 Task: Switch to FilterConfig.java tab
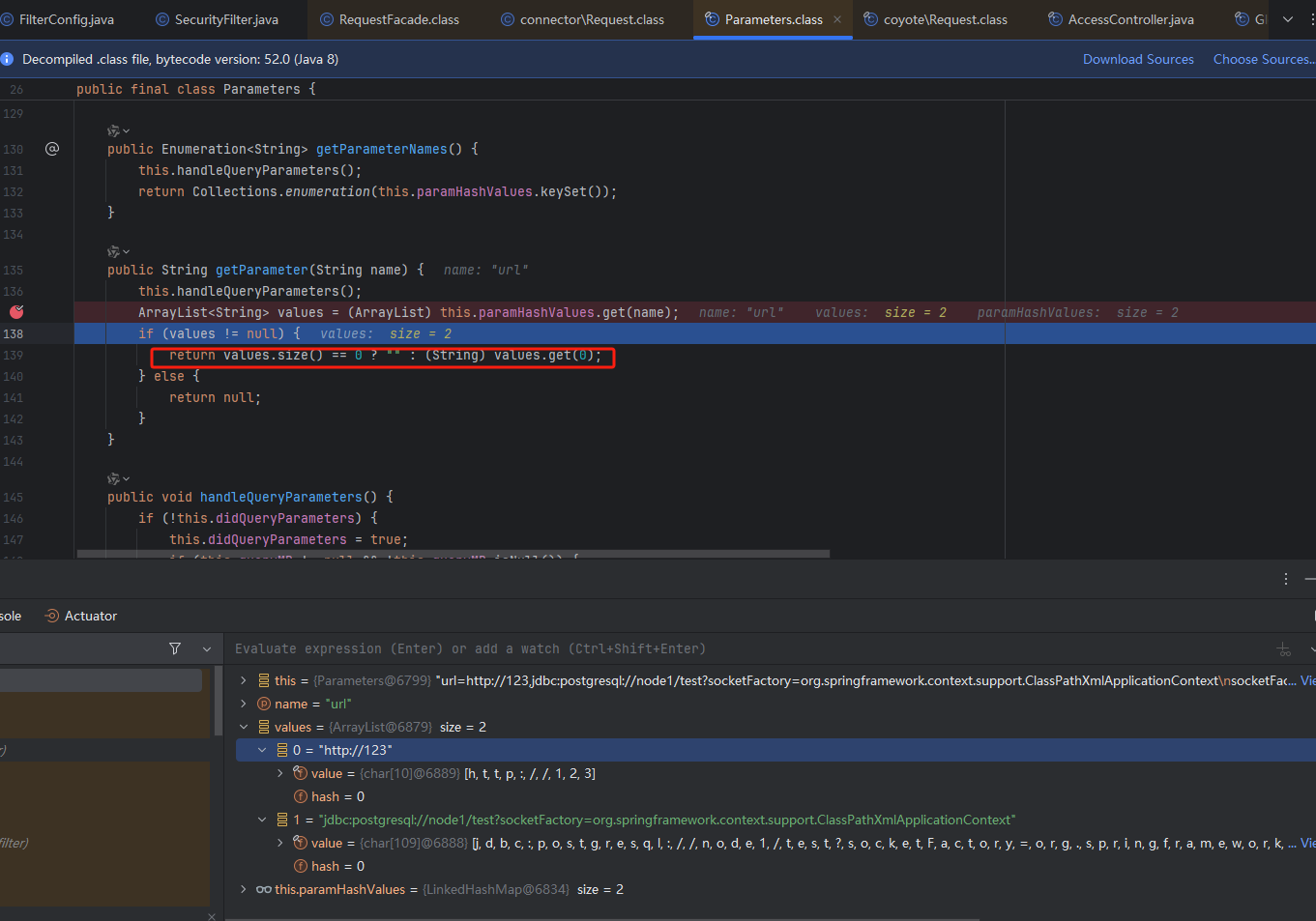coord(58,19)
